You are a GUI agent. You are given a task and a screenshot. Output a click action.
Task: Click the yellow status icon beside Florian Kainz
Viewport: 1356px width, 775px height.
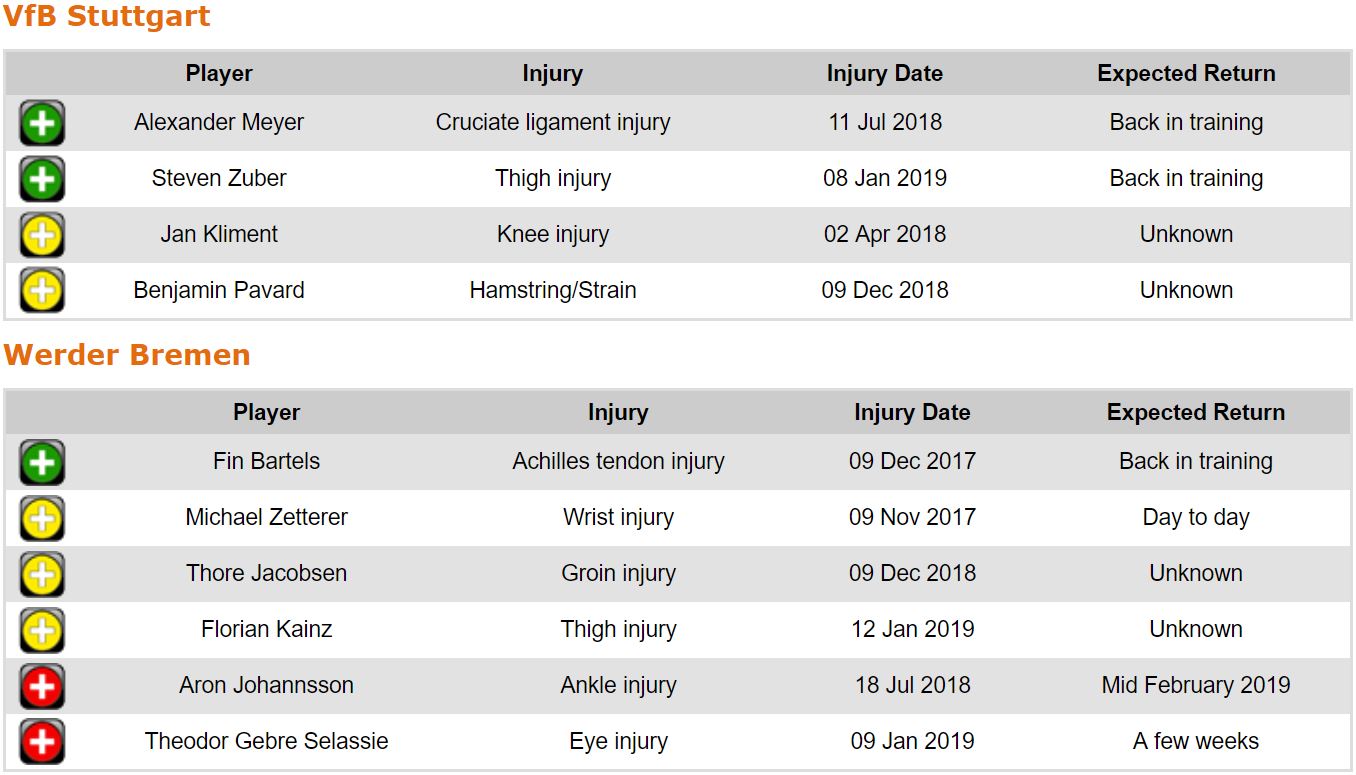[42, 631]
